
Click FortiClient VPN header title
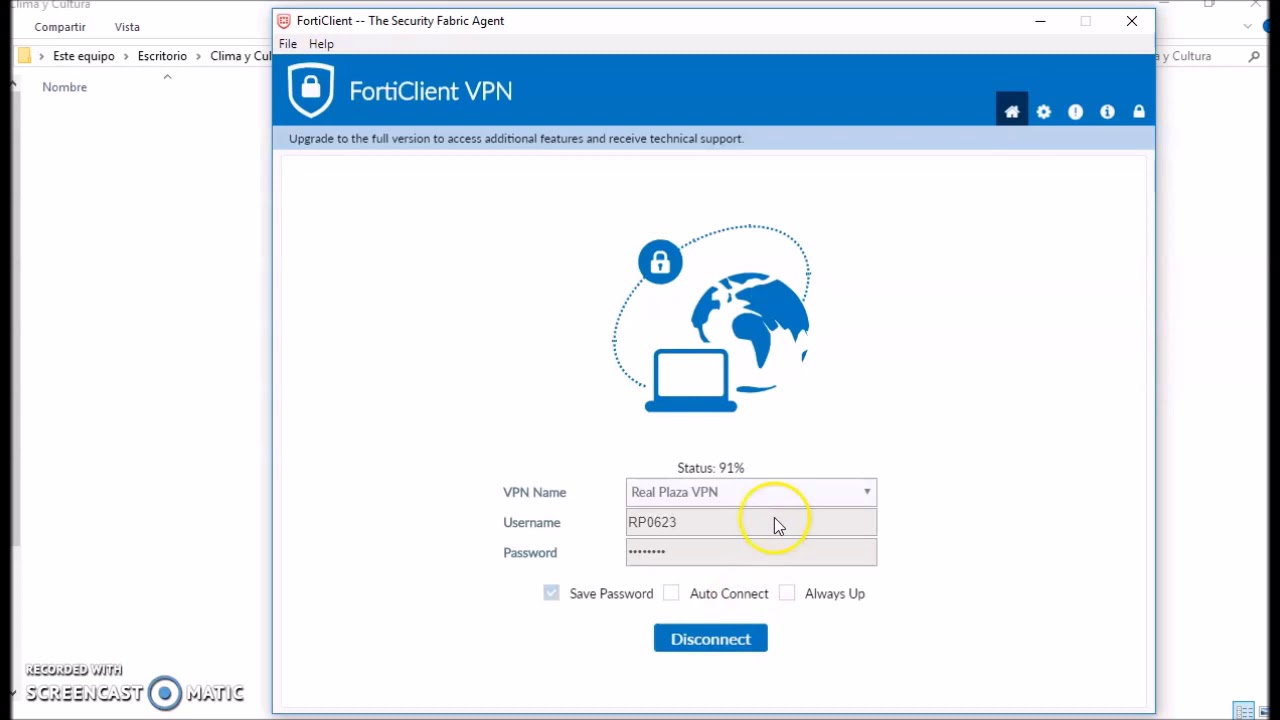pos(431,91)
